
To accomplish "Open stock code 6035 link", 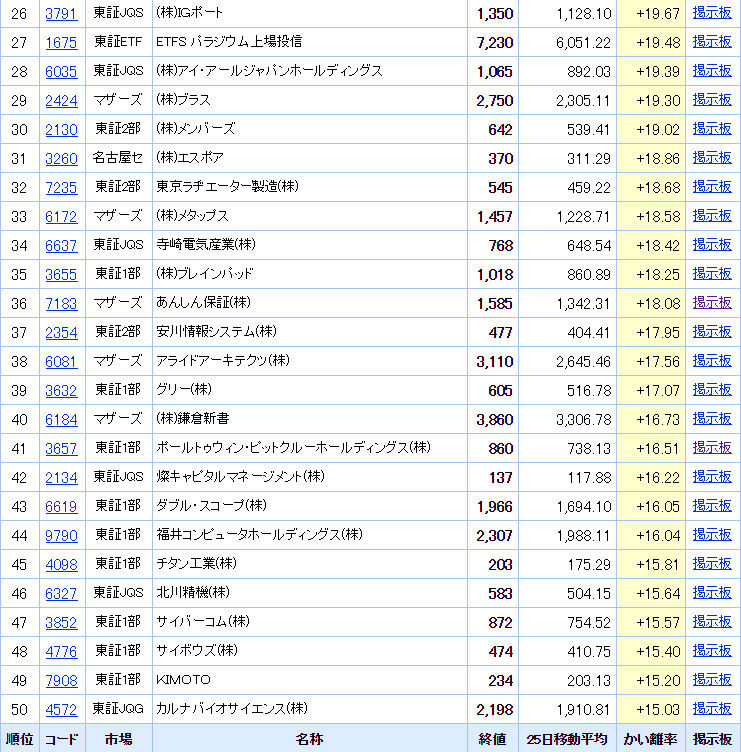I will coord(61,71).
